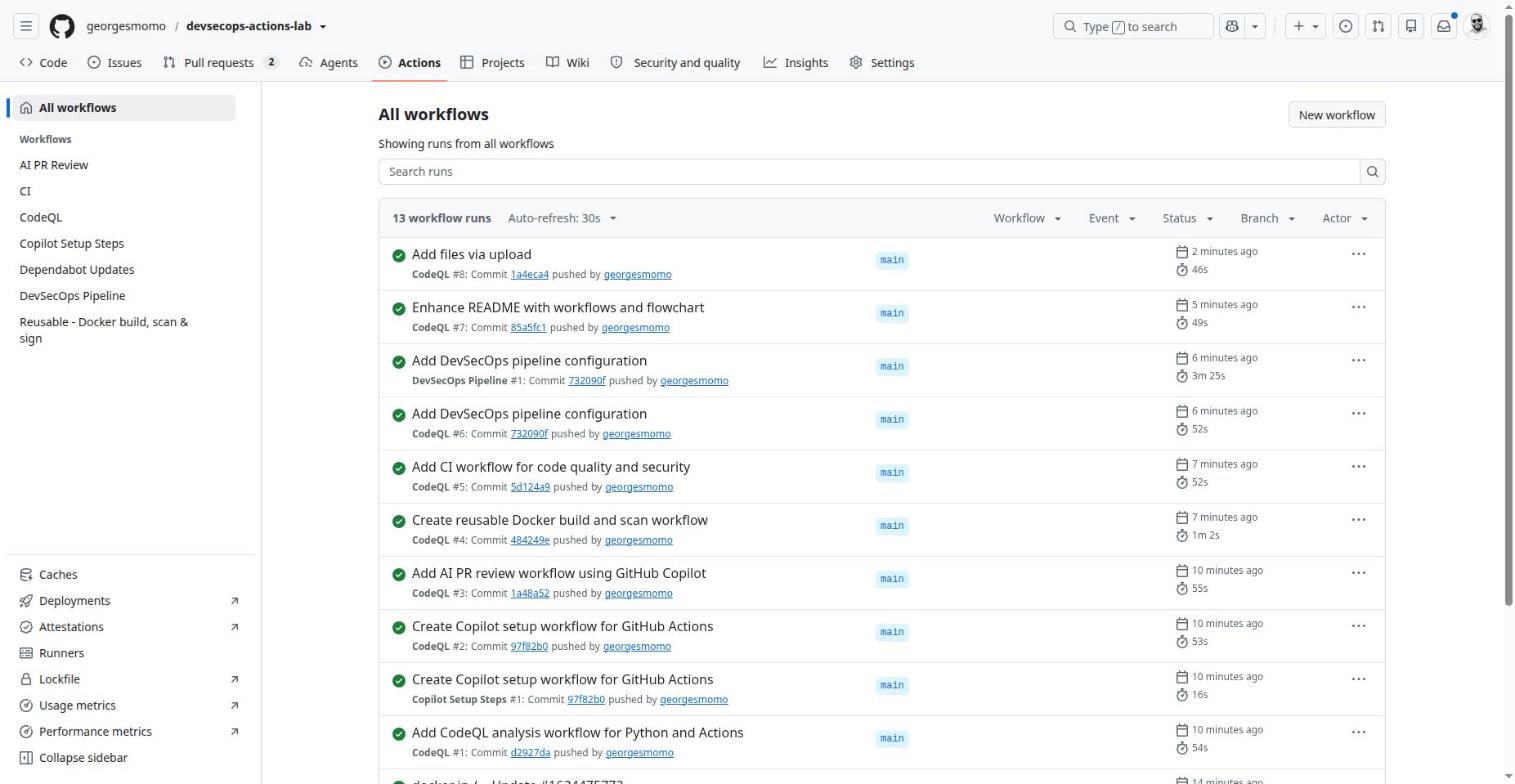1515x784 pixels.
Task: Open repository switcher caret next to devsecops-actions-lab
Action: (x=323, y=27)
